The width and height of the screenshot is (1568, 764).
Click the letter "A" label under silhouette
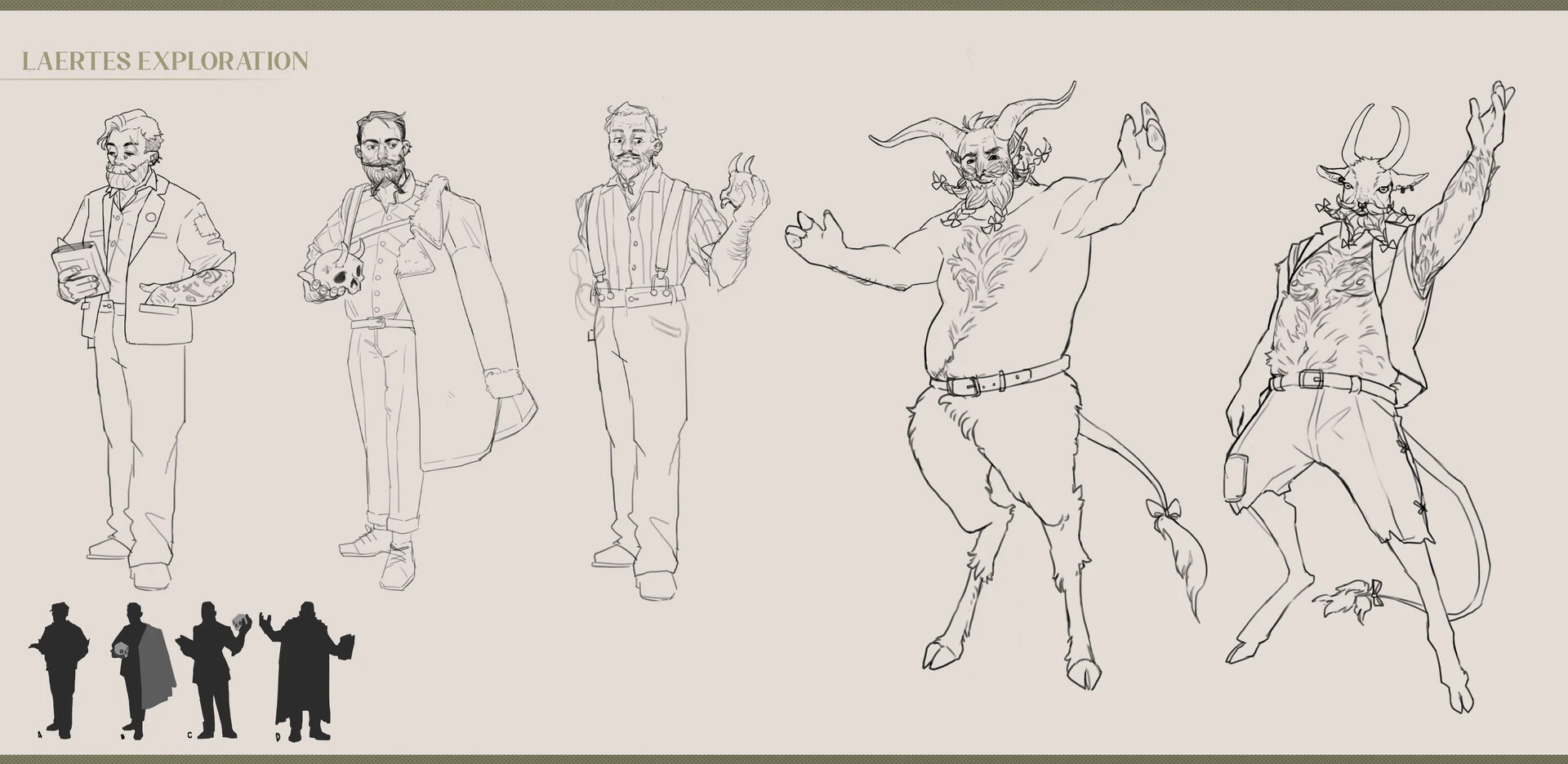coord(40,735)
